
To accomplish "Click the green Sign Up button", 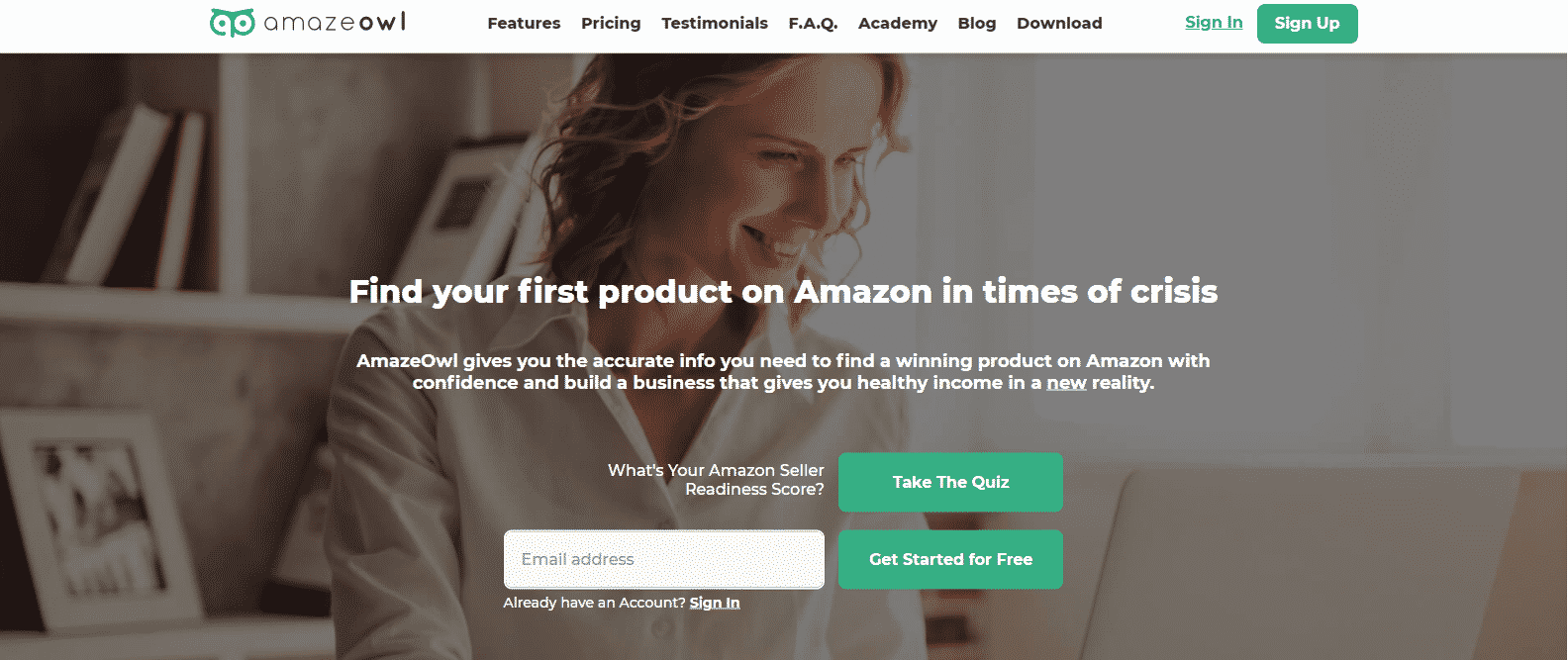I will (1307, 23).
